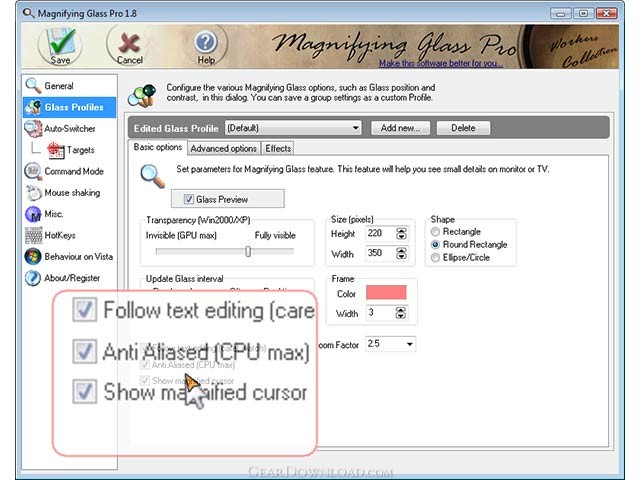Click the Frame Width input field
Screen dimensions: 640x480
point(380,313)
